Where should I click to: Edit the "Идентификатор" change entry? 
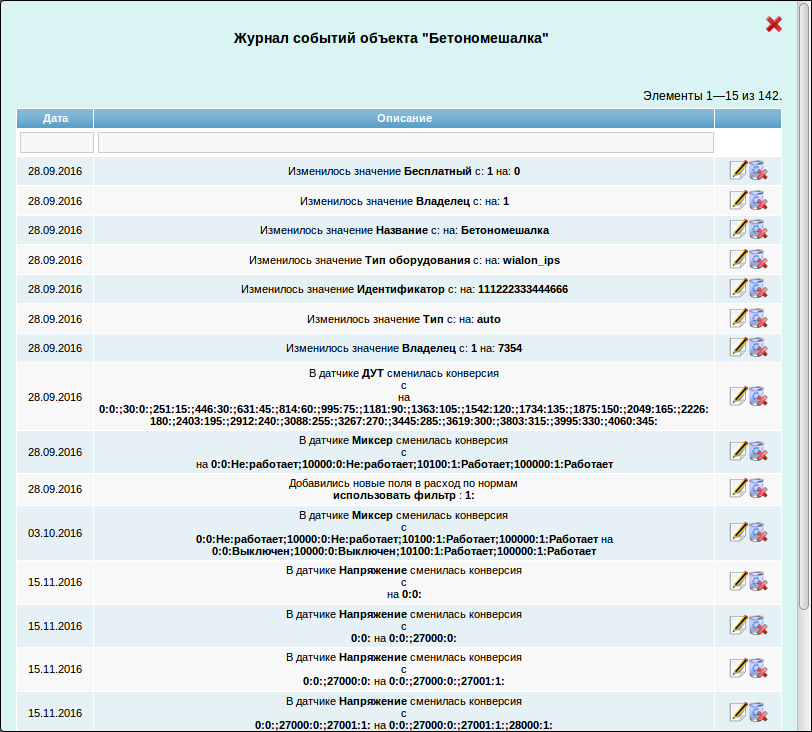pos(738,288)
